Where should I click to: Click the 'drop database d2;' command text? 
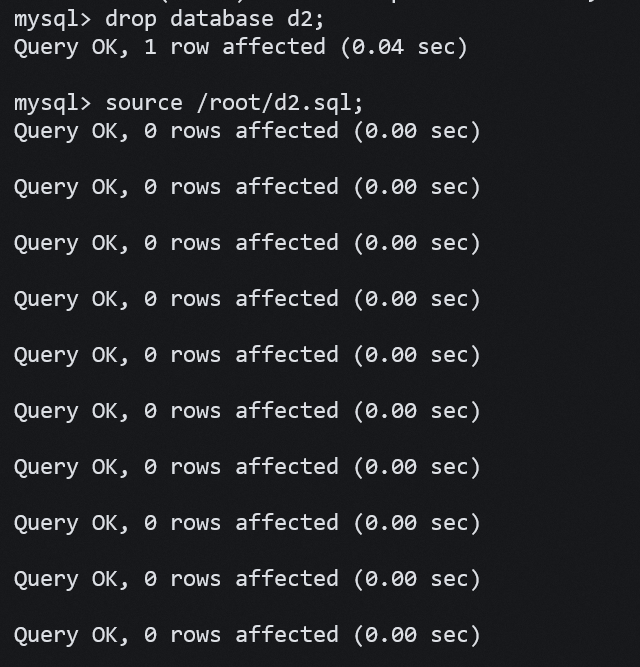click(x=215, y=18)
